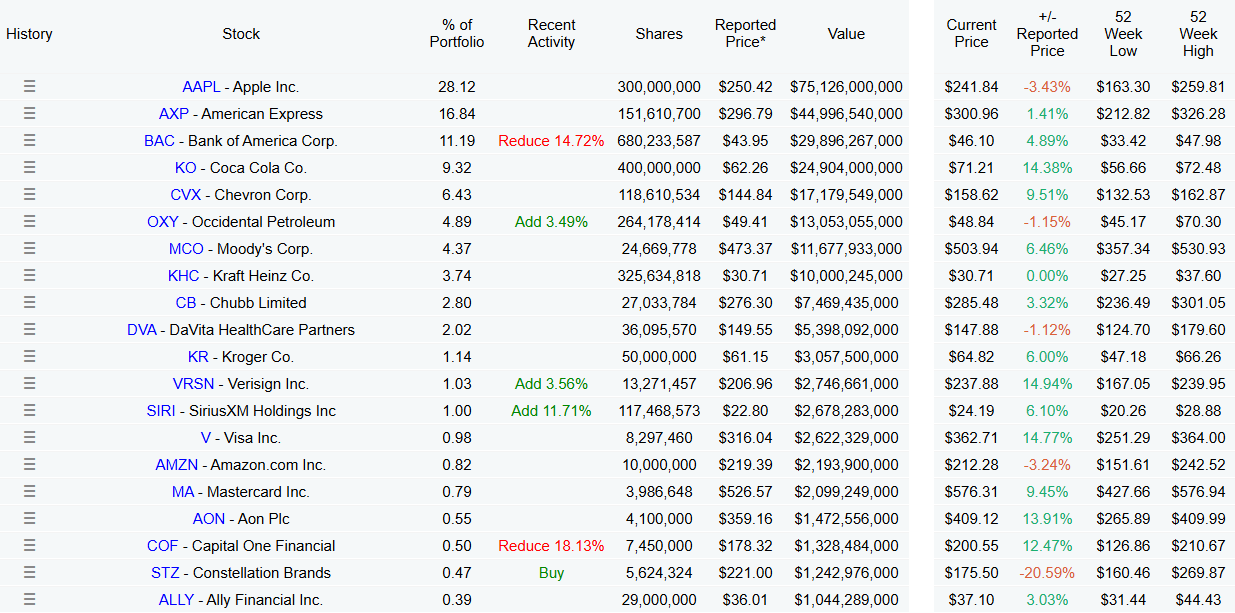The width and height of the screenshot is (1235, 613).
Task: Open history icon for Capital One Financial row
Action: [x=29, y=546]
